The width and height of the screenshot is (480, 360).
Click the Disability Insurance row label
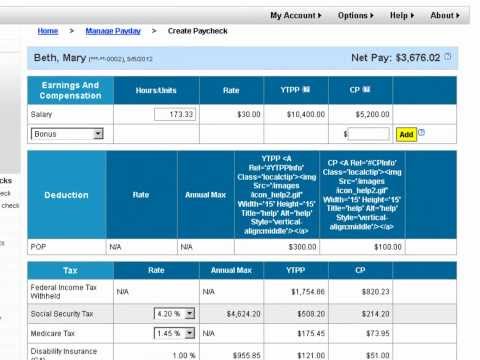(x=64, y=353)
